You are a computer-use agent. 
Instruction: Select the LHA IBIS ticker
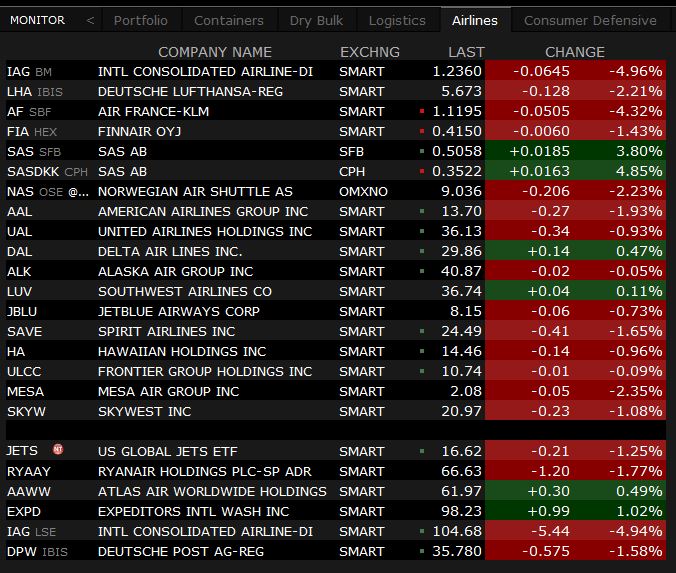(x=35, y=91)
